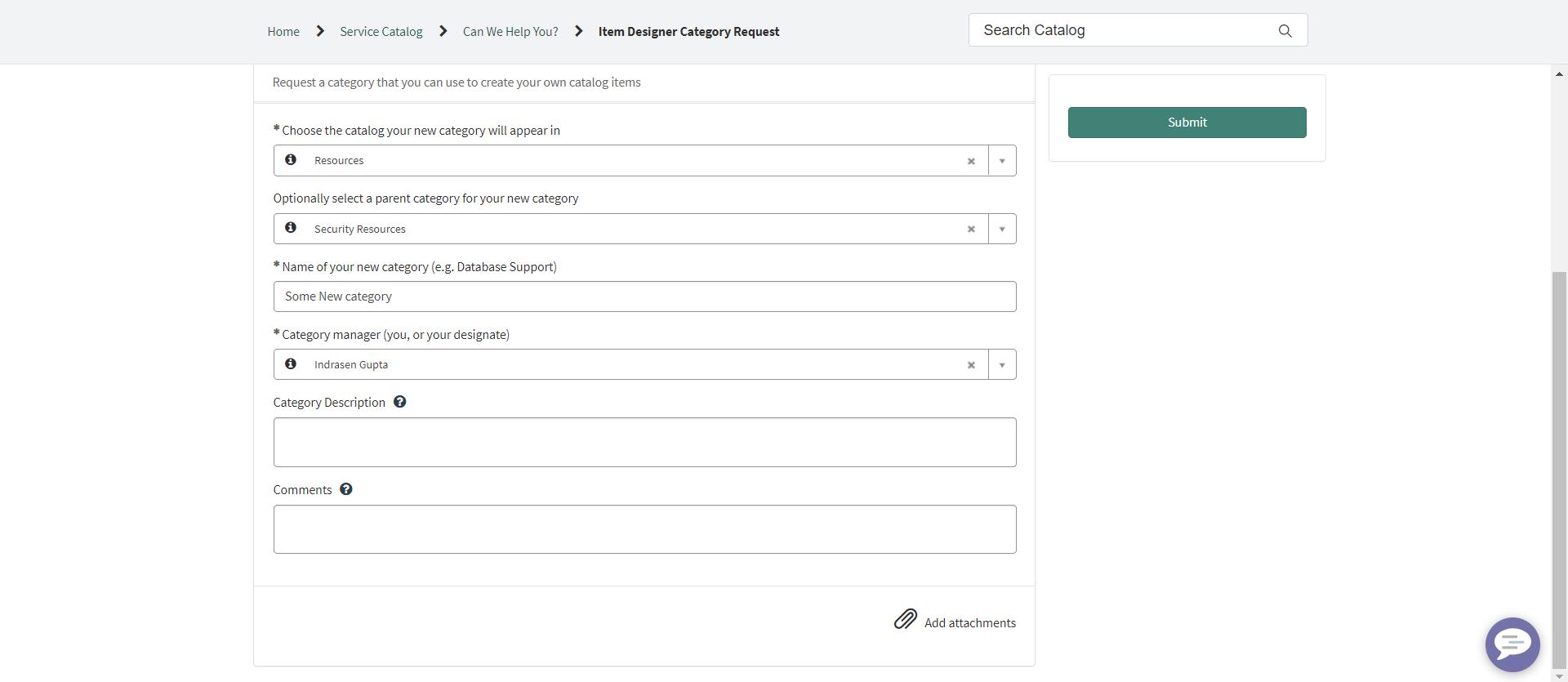The image size is (1568, 682).
Task: Focus the Comments textarea
Action: pyautogui.click(x=644, y=529)
